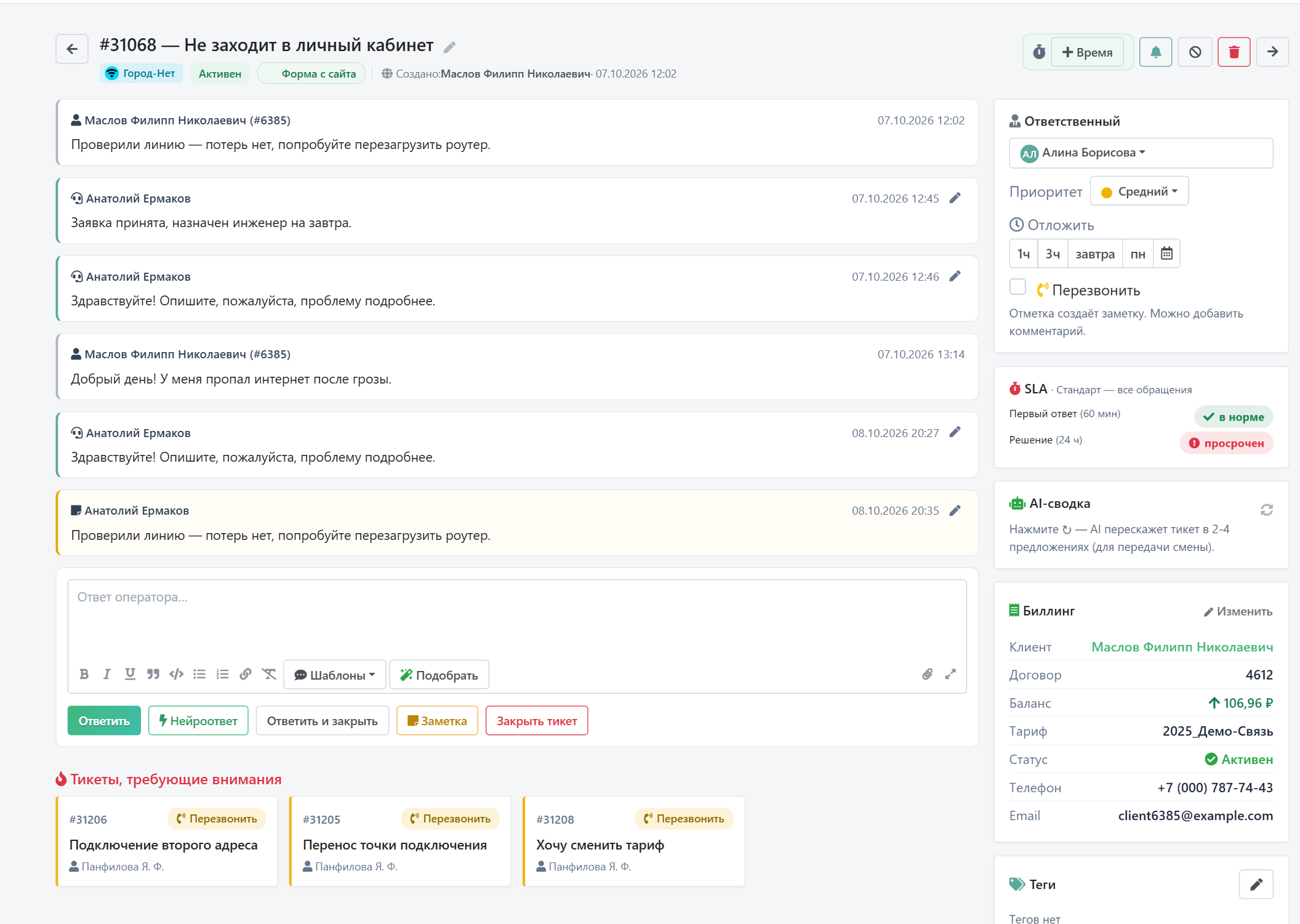This screenshot has height=924, width=1300.
Task: Open the Шаблоны dropdown
Action: pyautogui.click(x=334, y=675)
